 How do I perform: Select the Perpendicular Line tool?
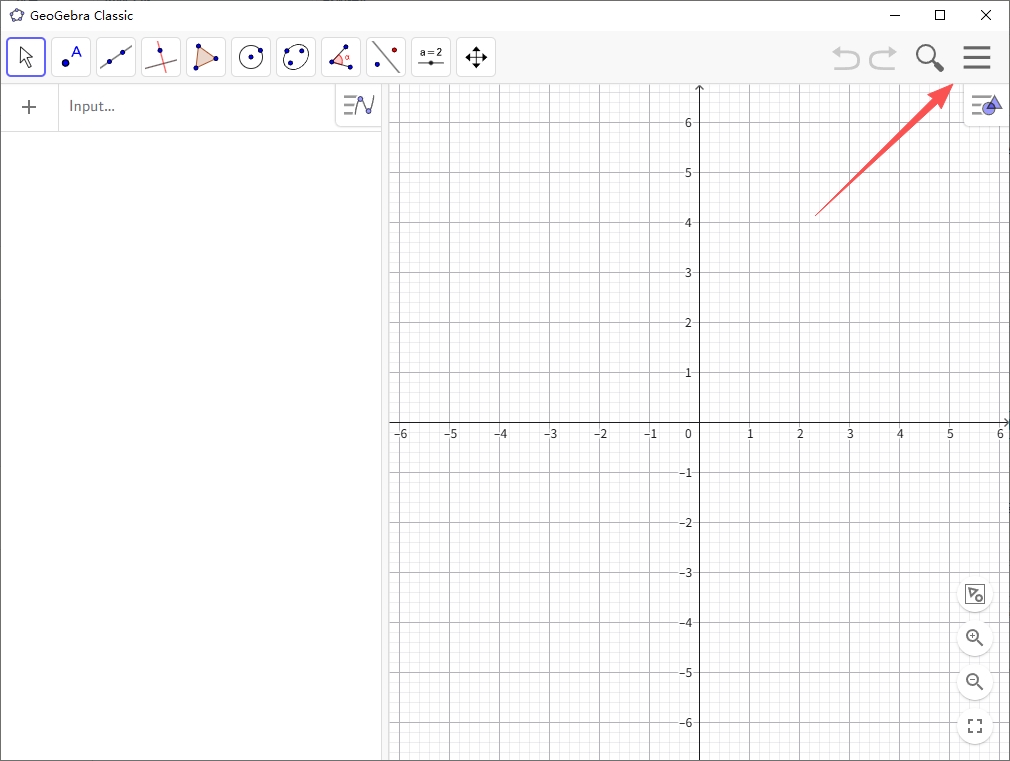(x=161, y=57)
